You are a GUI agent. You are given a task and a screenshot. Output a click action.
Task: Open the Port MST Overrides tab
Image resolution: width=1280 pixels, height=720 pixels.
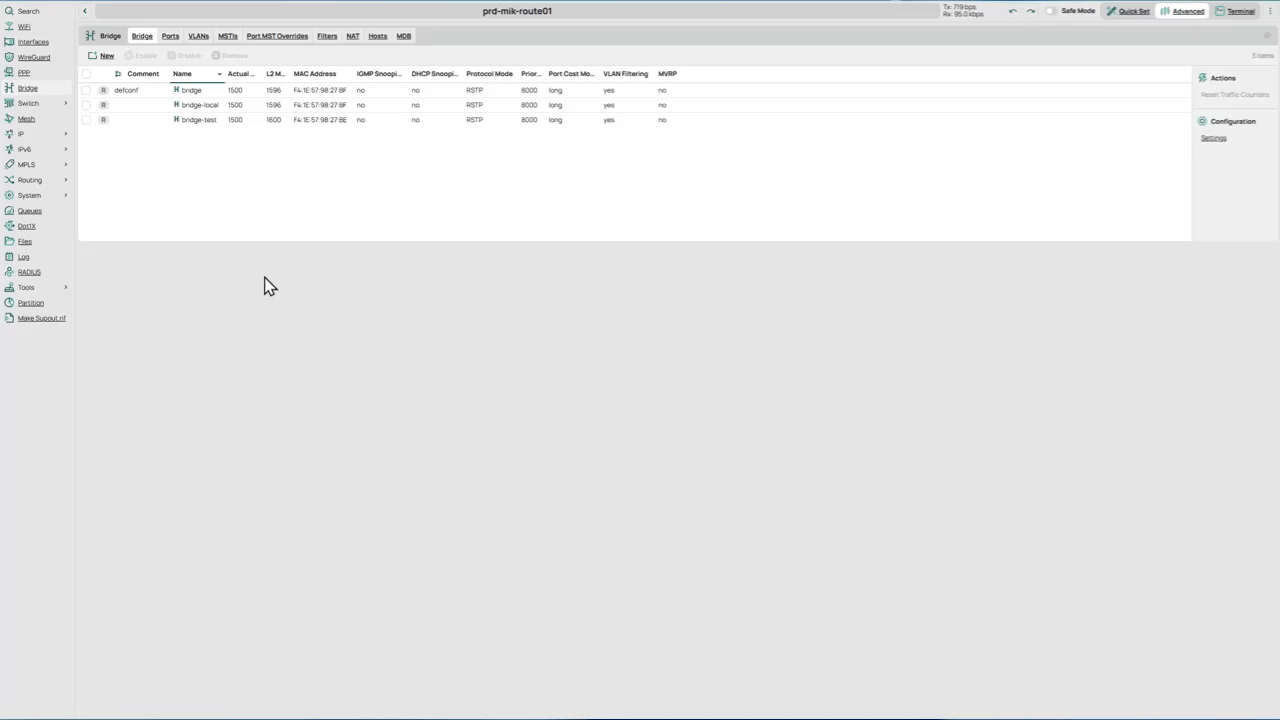[277, 36]
